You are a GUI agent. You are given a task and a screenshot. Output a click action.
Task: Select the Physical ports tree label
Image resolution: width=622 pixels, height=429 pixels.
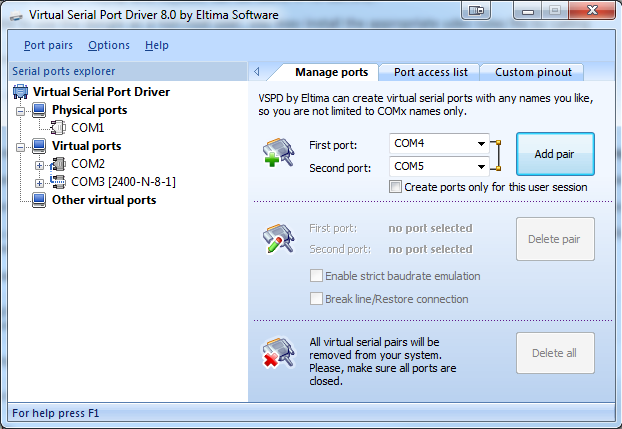(90, 110)
